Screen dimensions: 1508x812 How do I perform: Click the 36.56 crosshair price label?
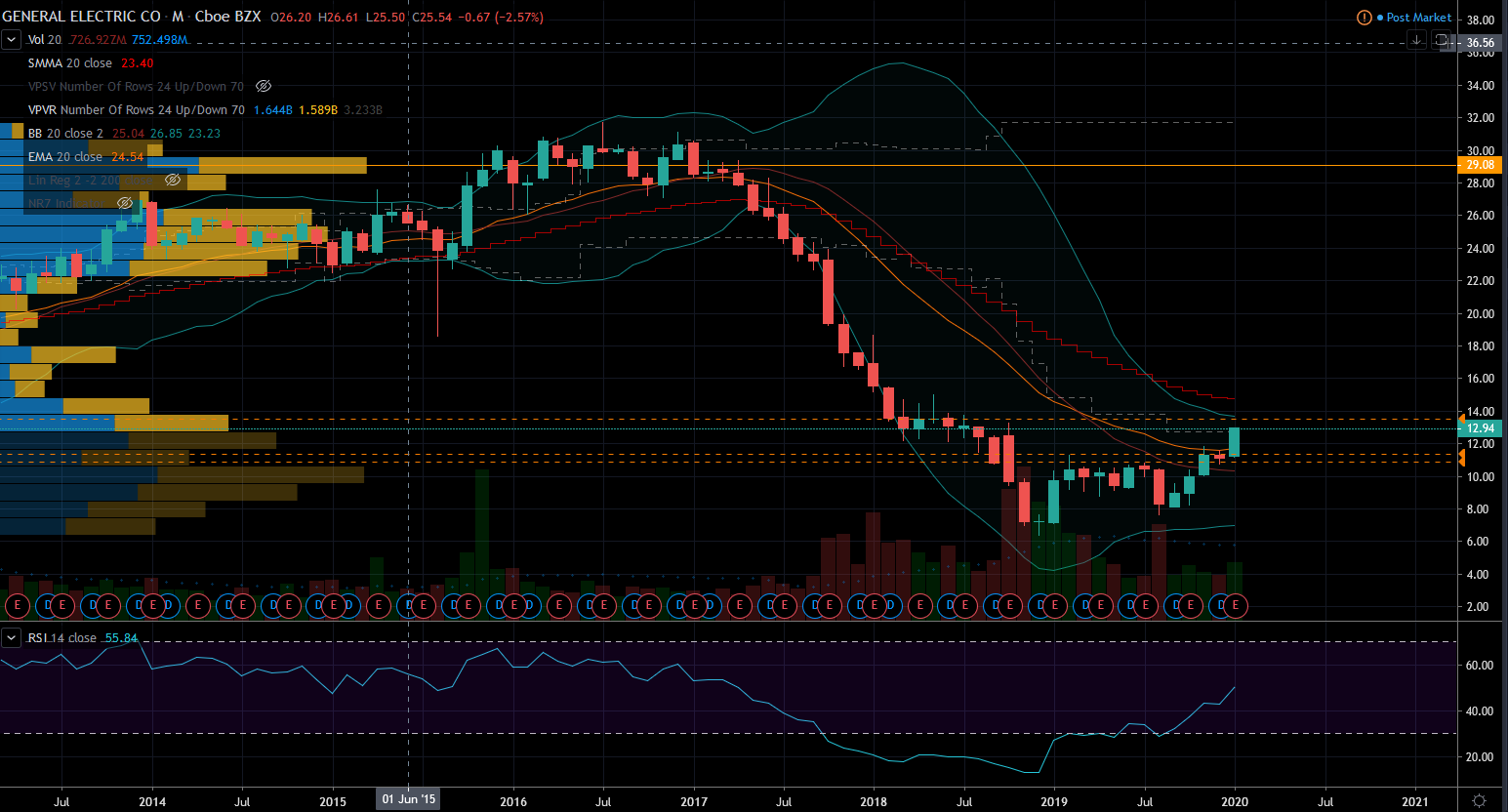(x=1480, y=43)
